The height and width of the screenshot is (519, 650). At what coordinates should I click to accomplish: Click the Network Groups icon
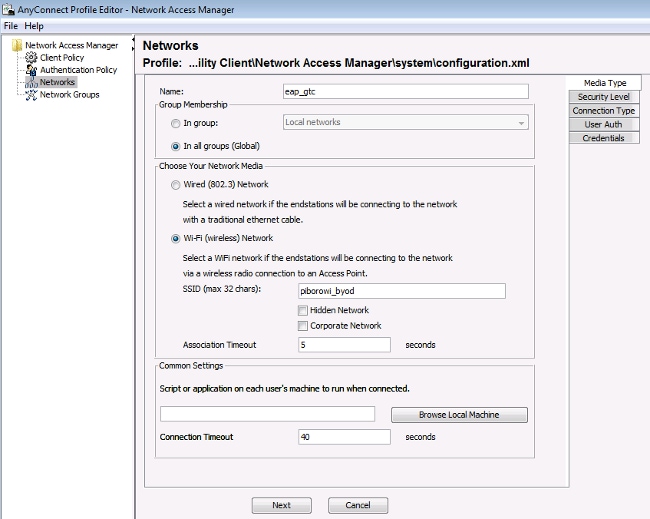point(31,95)
